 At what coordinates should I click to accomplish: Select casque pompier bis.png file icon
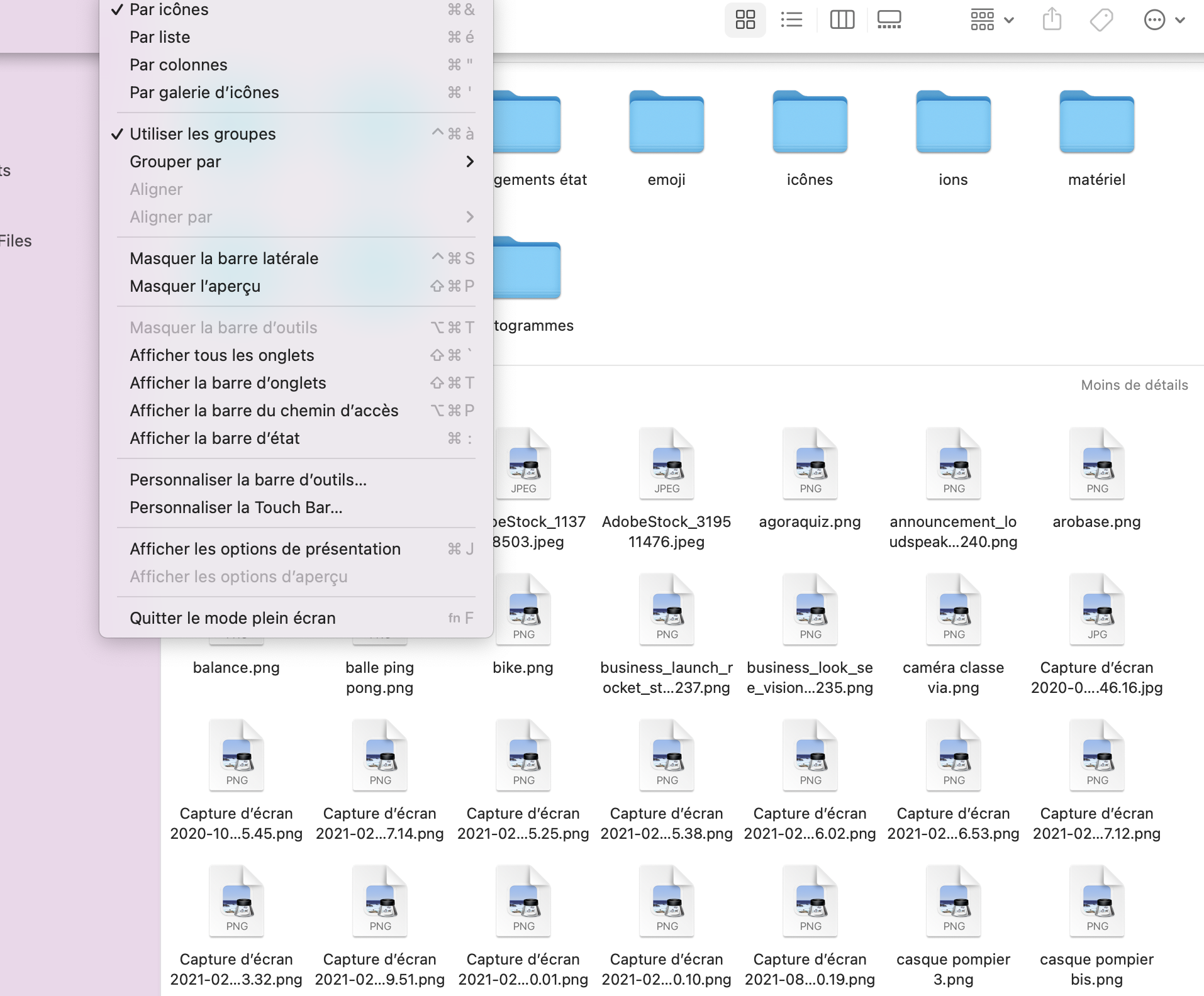pyautogui.click(x=1097, y=901)
